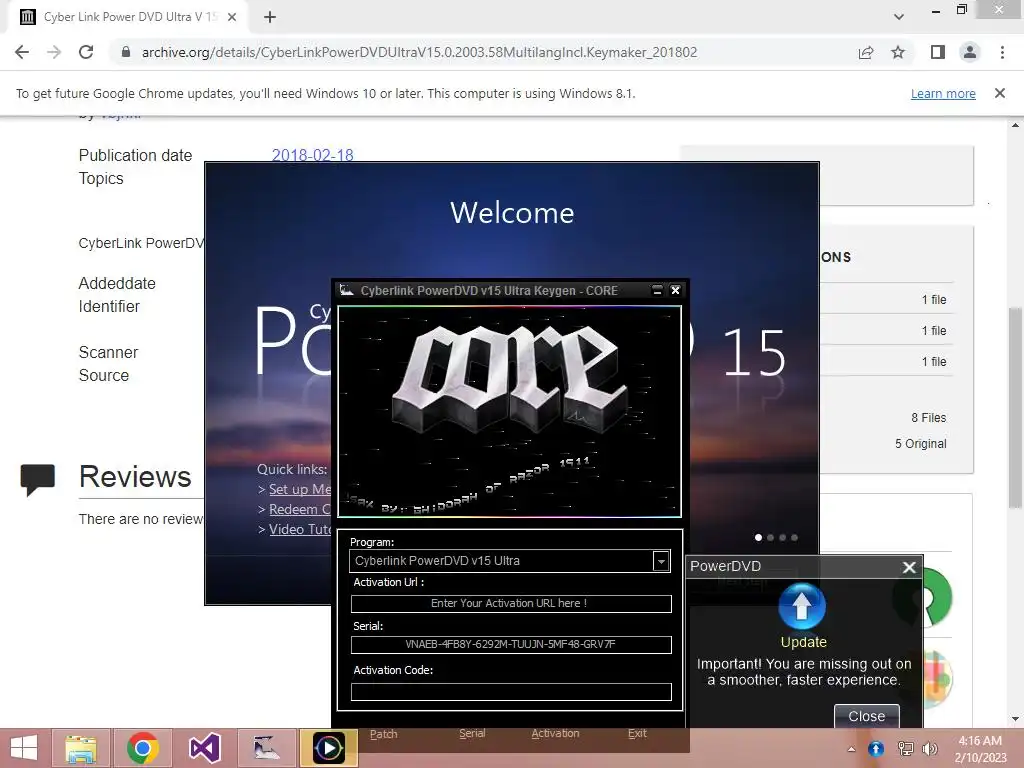This screenshot has width=1024, height=768.
Task: Select third welcome slide dot
Action: pyautogui.click(x=782, y=537)
